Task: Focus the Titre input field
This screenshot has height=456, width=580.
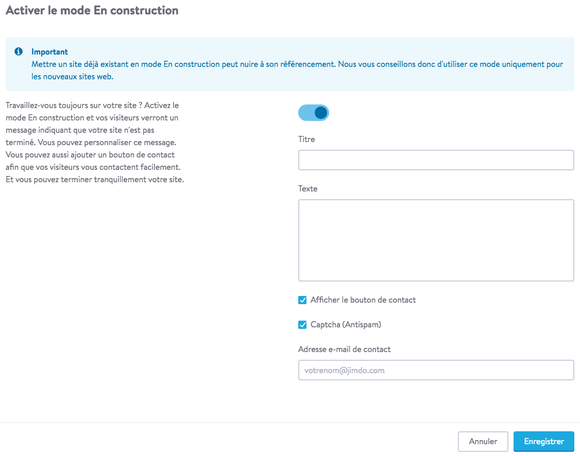Action: tap(436, 160)
